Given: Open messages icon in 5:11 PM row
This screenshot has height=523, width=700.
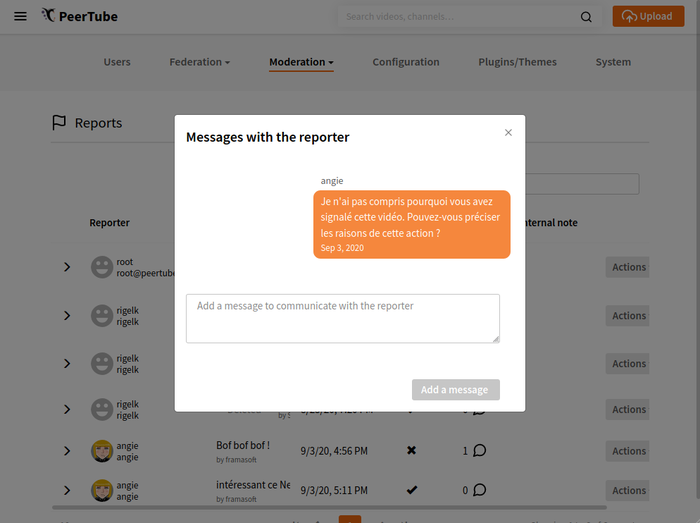Looking at the screenshot, I should coord(479,490).
